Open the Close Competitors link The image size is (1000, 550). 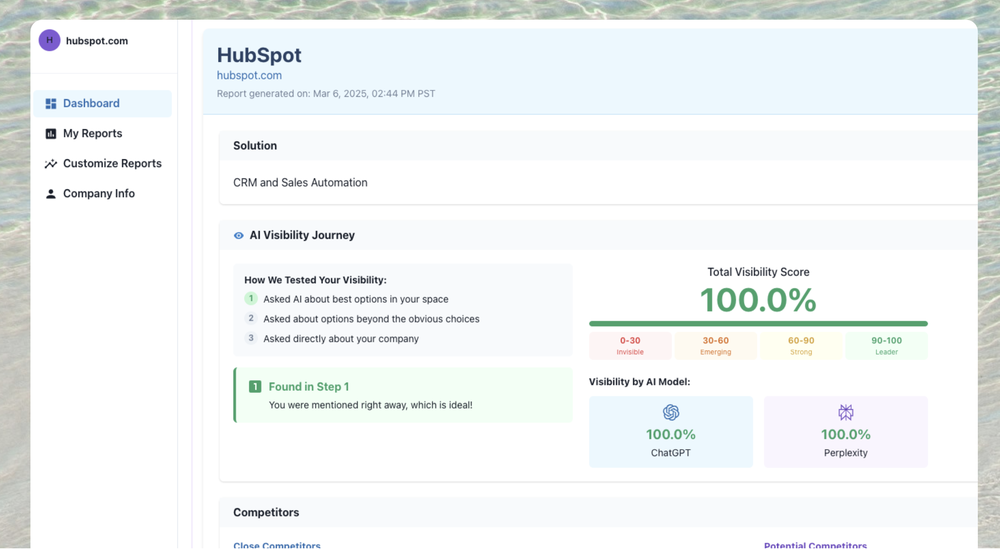tap(277, 545)
